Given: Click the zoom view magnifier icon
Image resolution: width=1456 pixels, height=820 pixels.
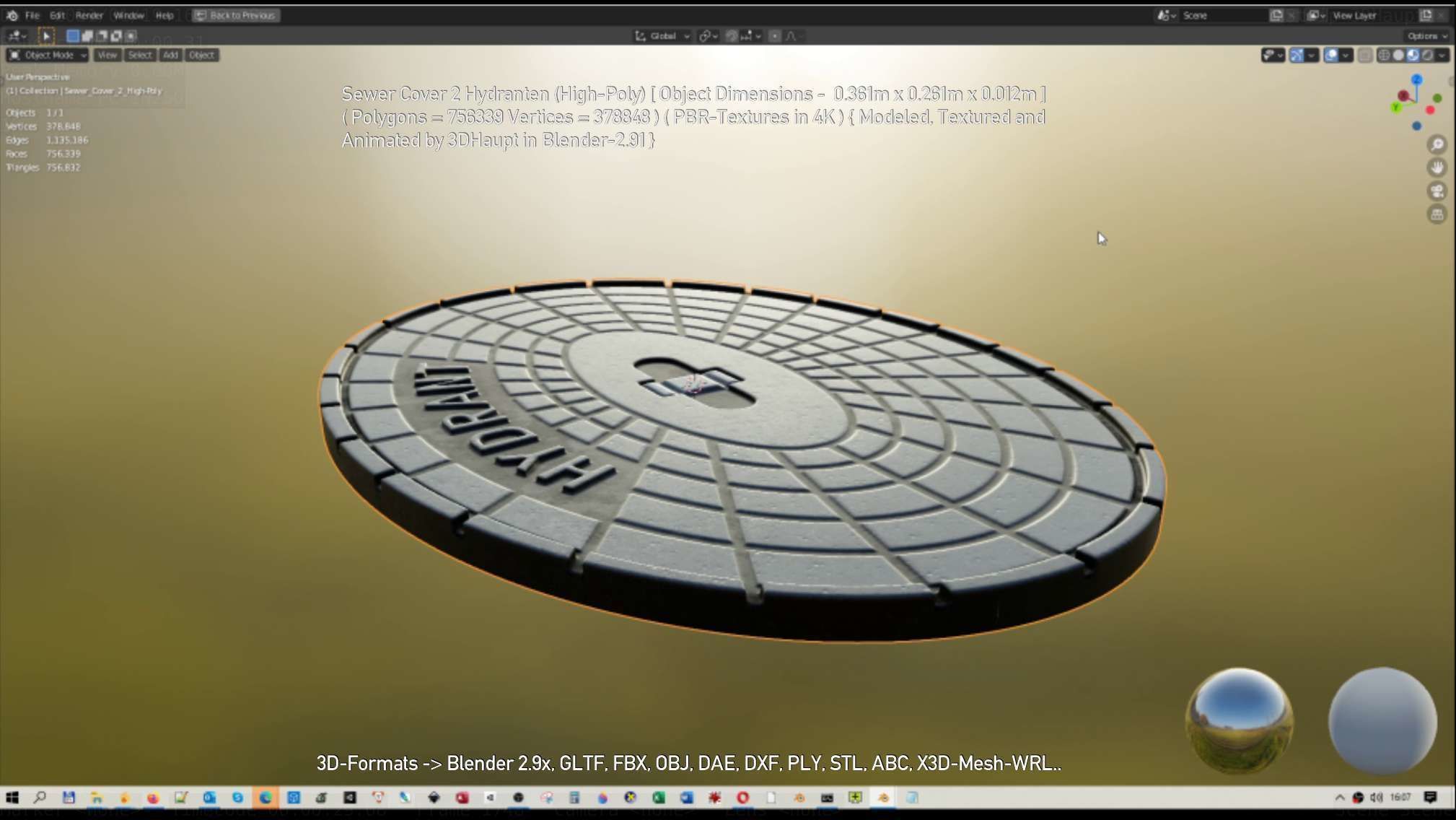Looking at the screenshot, I should (1437, 144).
